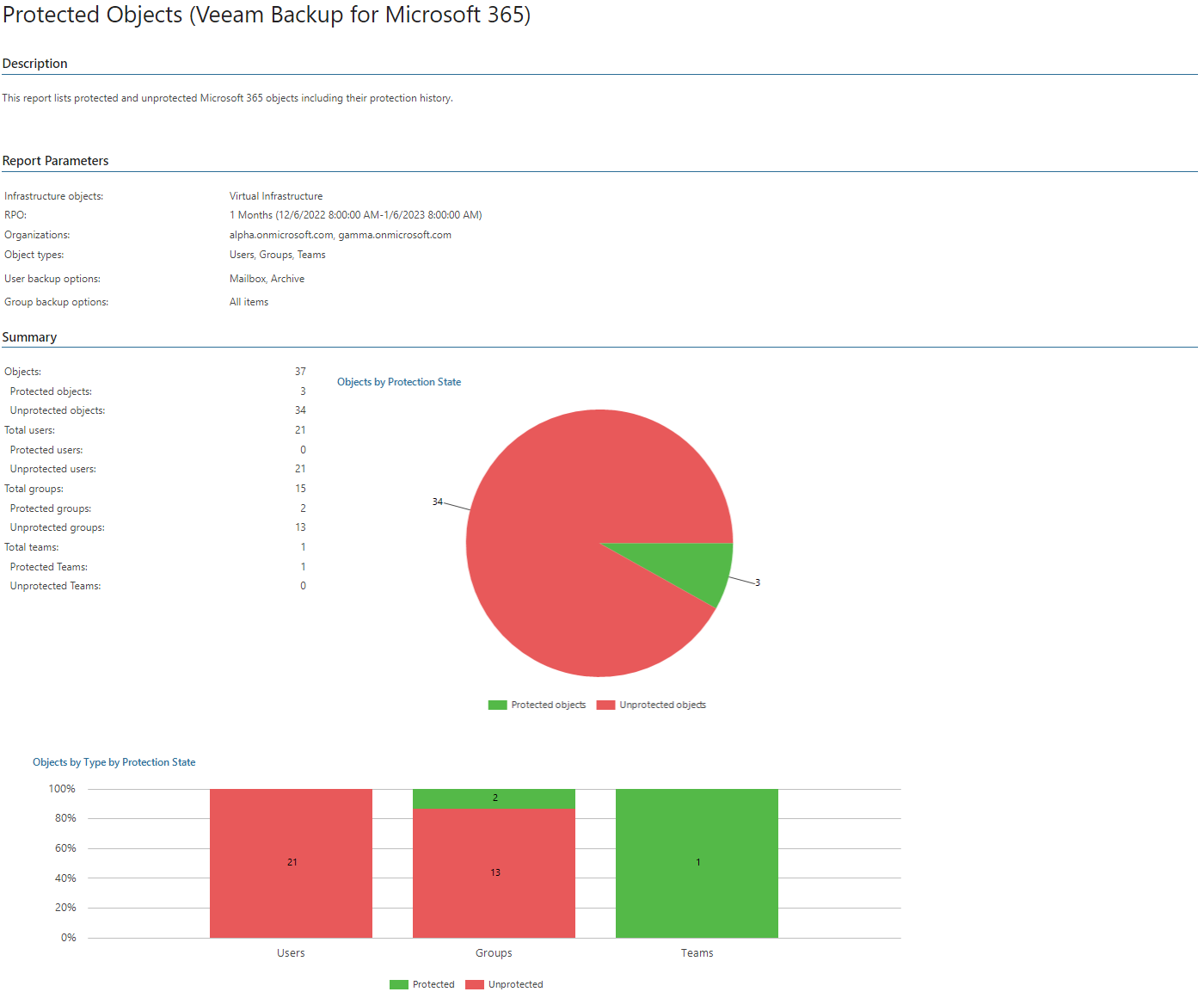Click the green Groups bar segment labeled 2
Image resolution: width=1204 pixels, height=998 pixels.
coord(494,798)
